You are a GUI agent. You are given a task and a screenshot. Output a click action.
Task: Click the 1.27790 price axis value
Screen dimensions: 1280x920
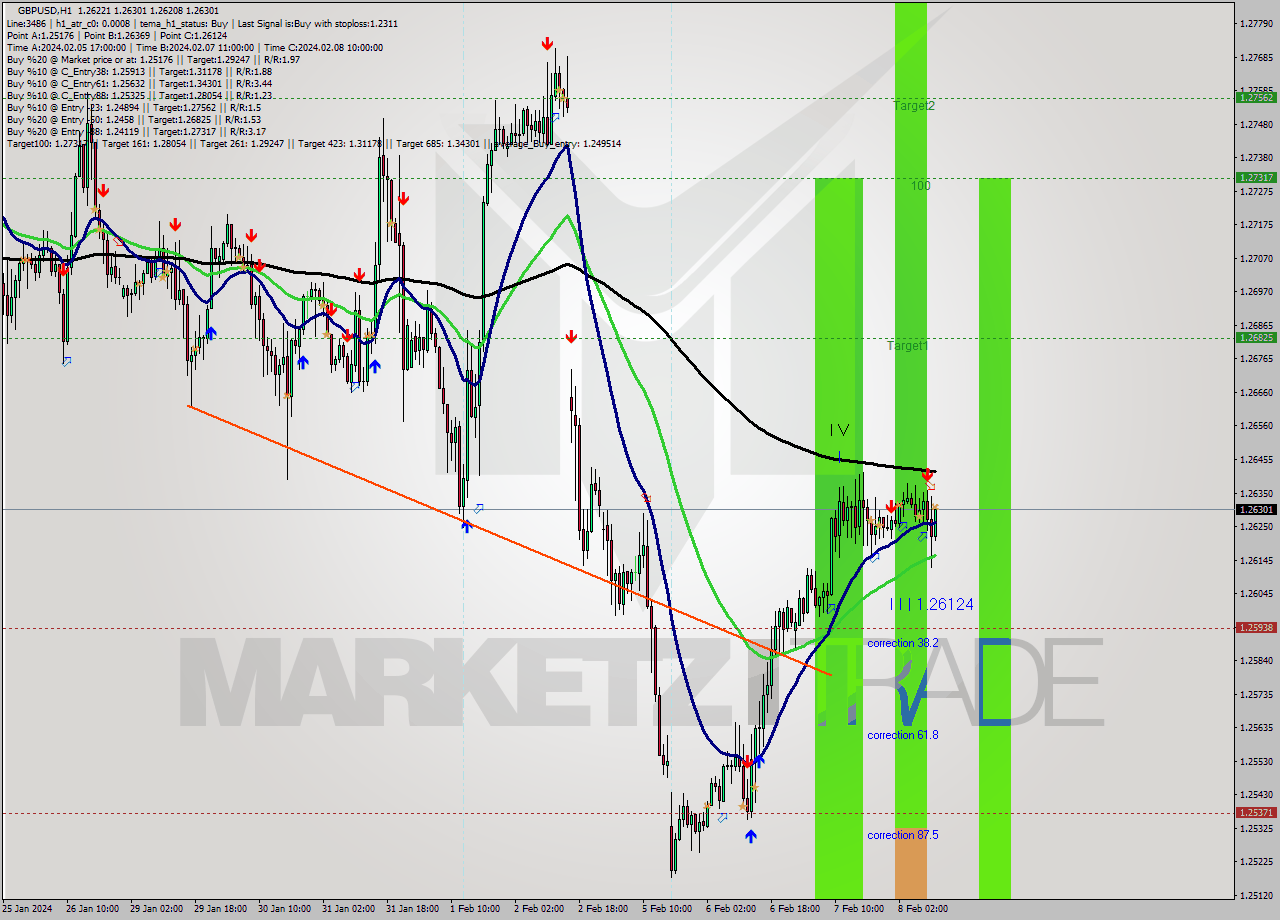(x=1256, y=23)
